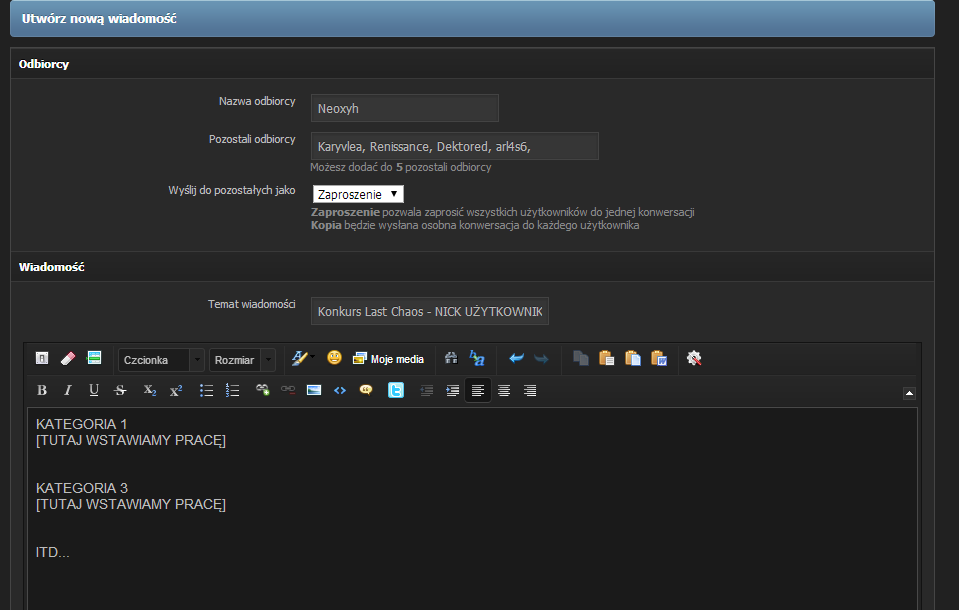The width and height of the screenshot is (959, 610).
Task: Click the editor settings gear icon
Action: 694,359
